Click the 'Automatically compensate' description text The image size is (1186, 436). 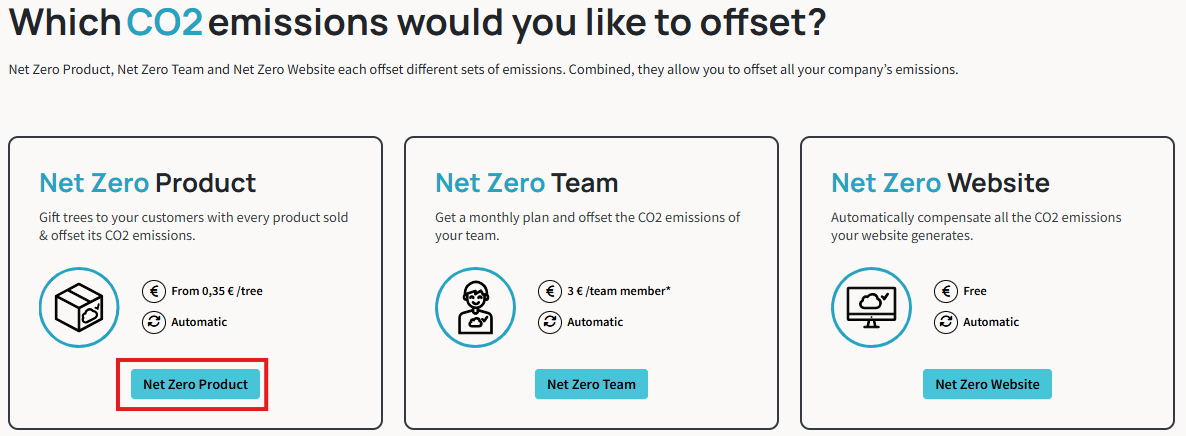[x=976, y=226]
